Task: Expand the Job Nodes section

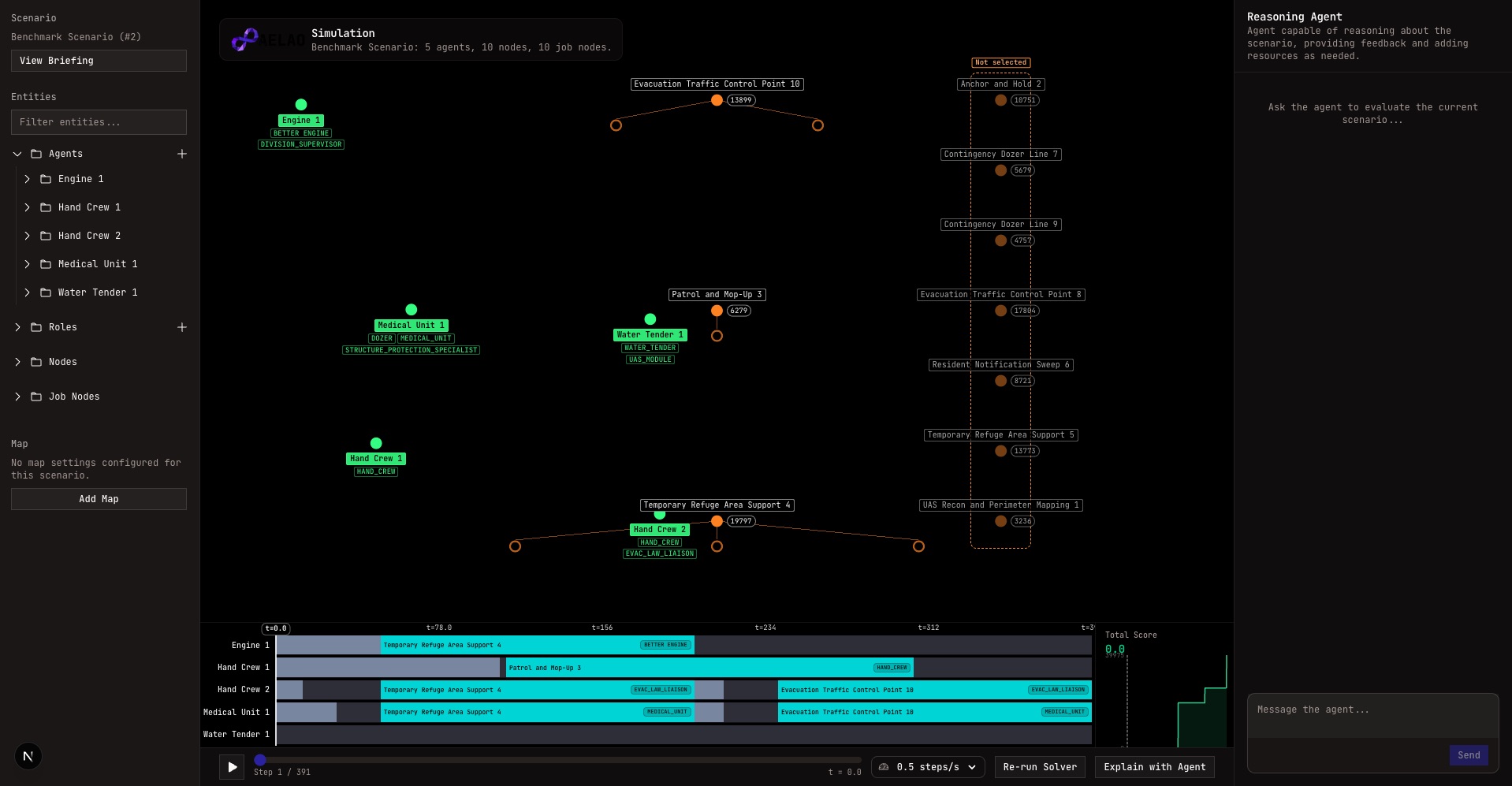Action: point(17,397)
